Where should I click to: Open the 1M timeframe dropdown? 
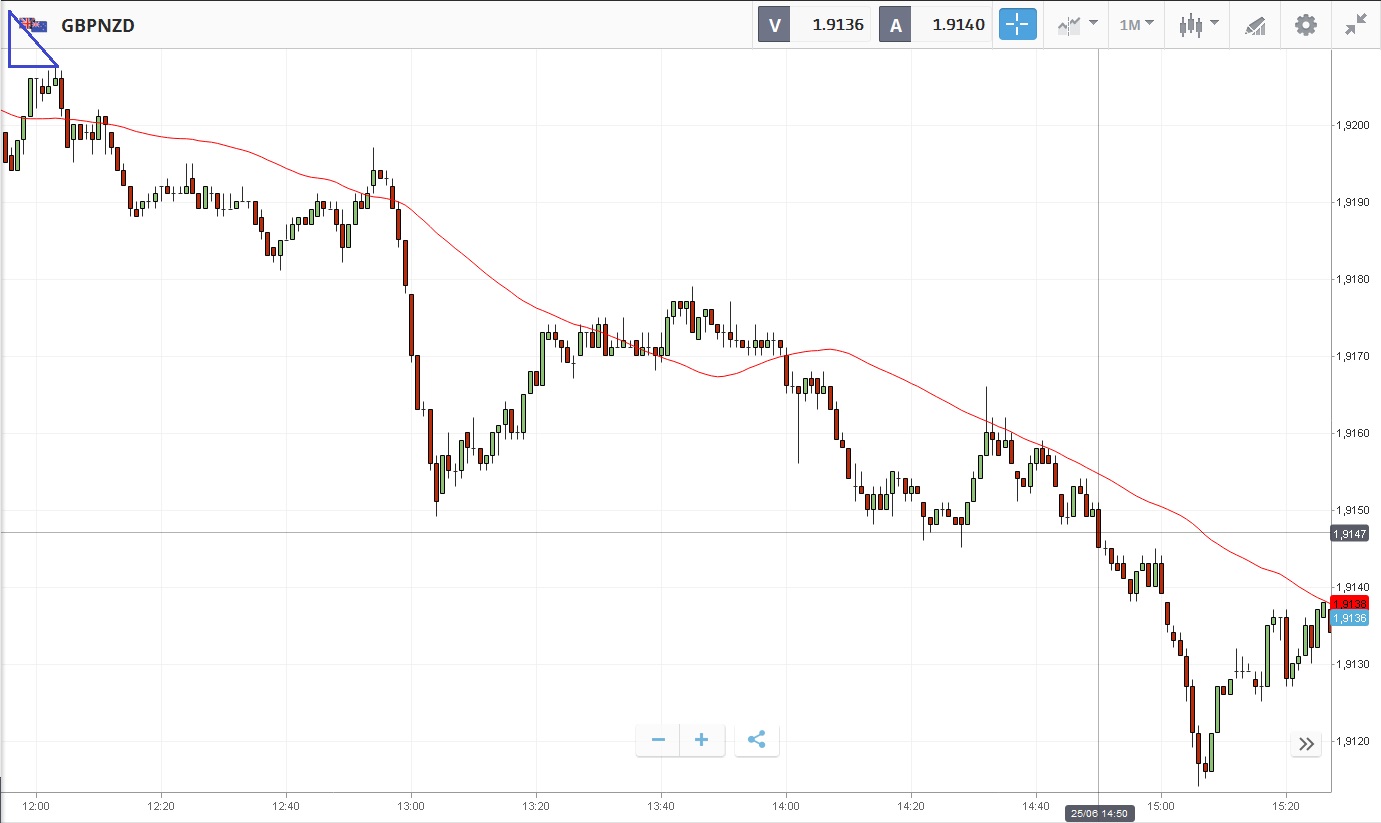tap(1136, 25)
